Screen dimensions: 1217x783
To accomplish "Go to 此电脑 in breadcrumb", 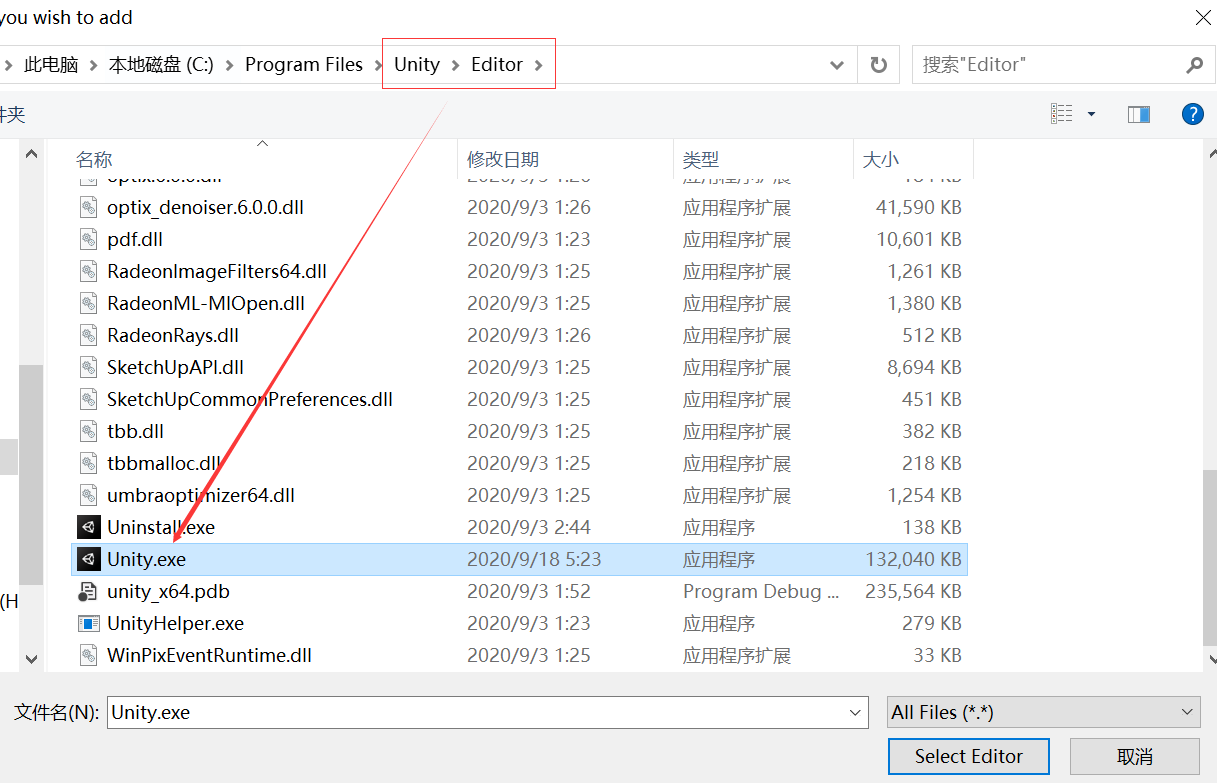I will [x=51, y=64].
